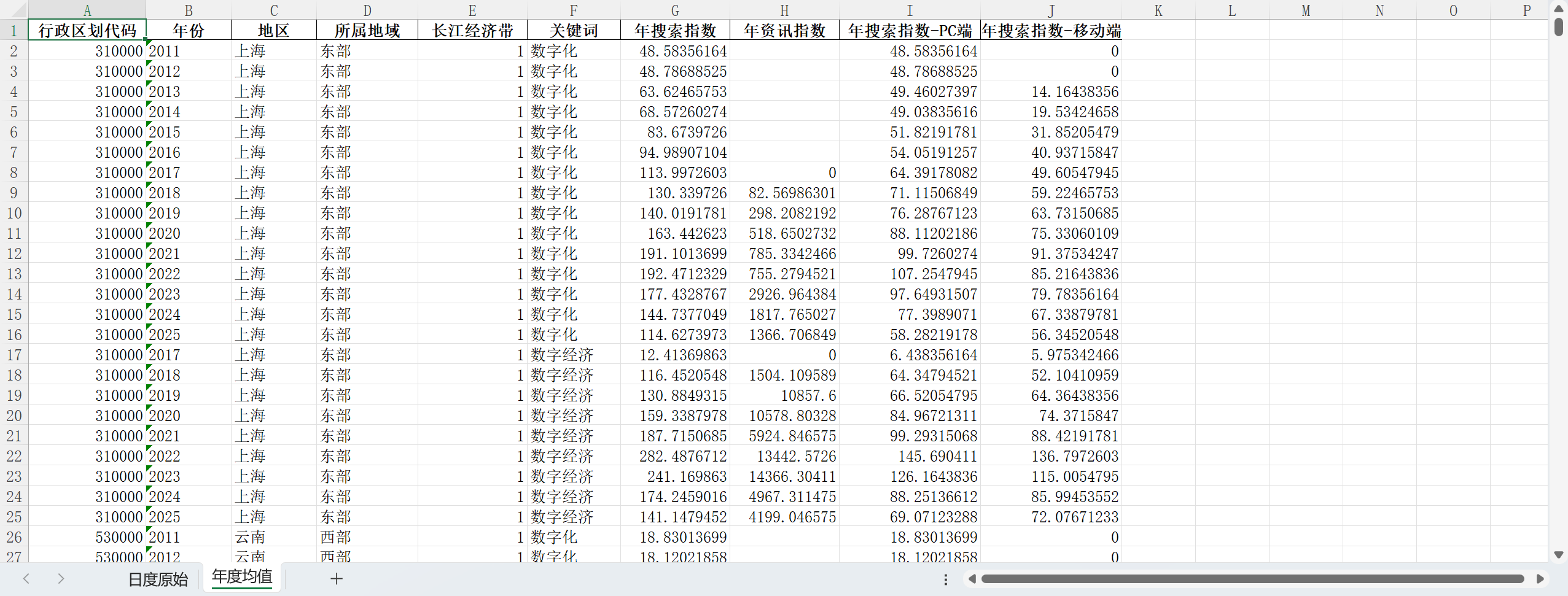Screen dimensions: 1568x596
Task: Click the previous sheet navigation arrow
Action: coord(26,578)
